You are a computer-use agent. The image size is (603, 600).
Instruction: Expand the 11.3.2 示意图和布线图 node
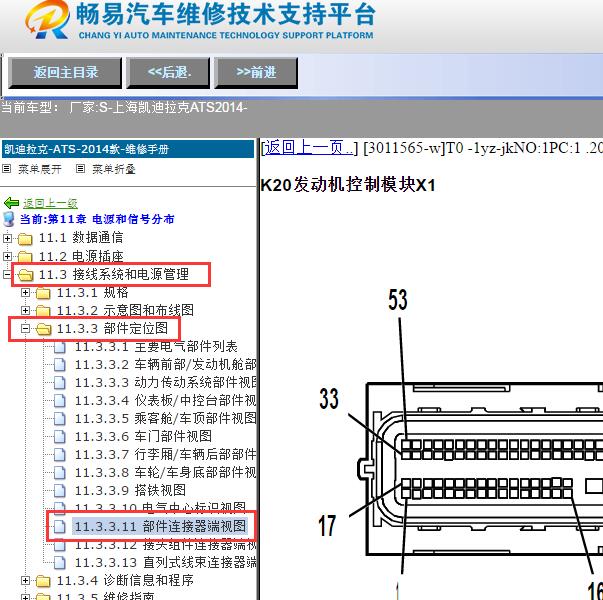[25, 310]
